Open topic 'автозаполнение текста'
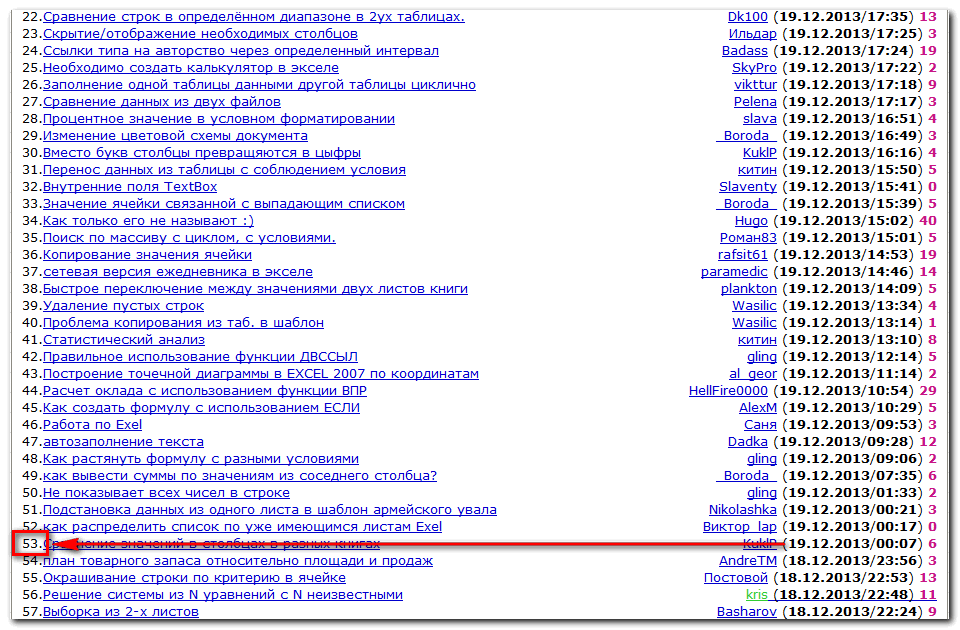Viewport: 960px width, 630px height. 123,442
